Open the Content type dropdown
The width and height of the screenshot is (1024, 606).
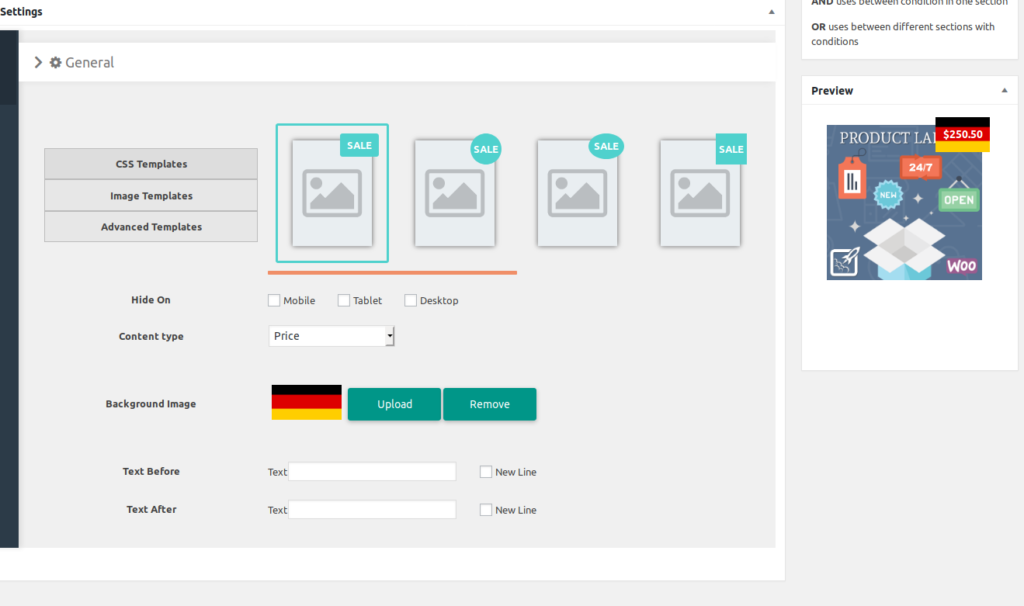(x=332, y=336)
